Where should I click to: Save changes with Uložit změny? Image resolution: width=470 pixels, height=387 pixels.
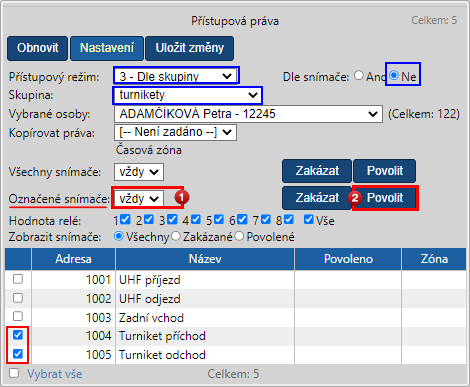[189, 48]
